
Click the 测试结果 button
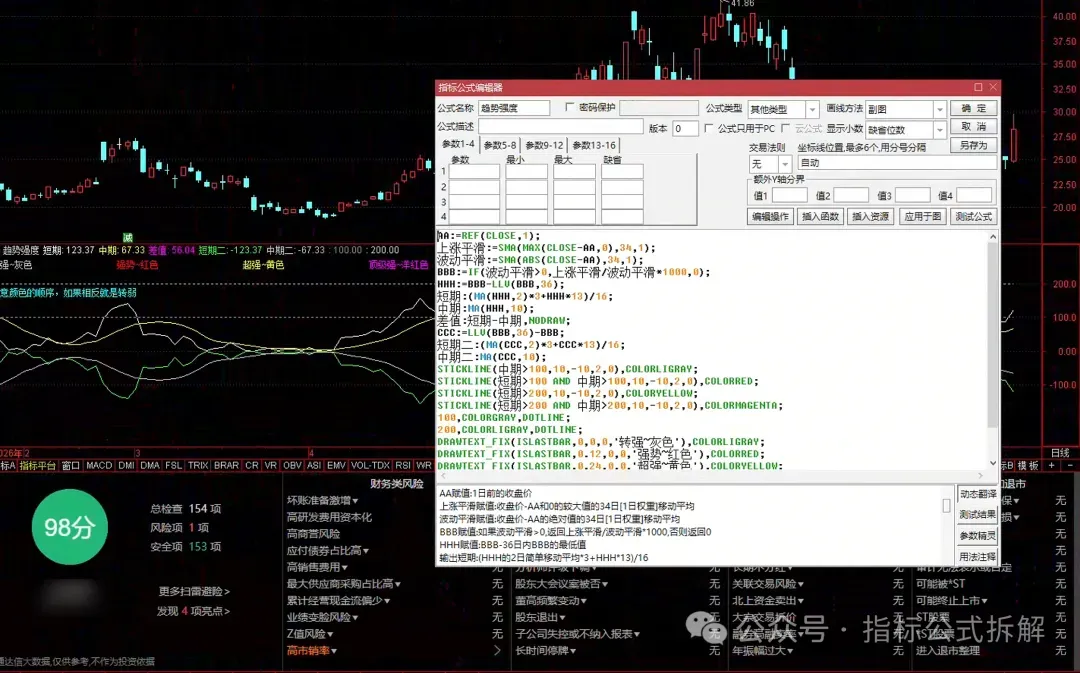click(977, 515)
